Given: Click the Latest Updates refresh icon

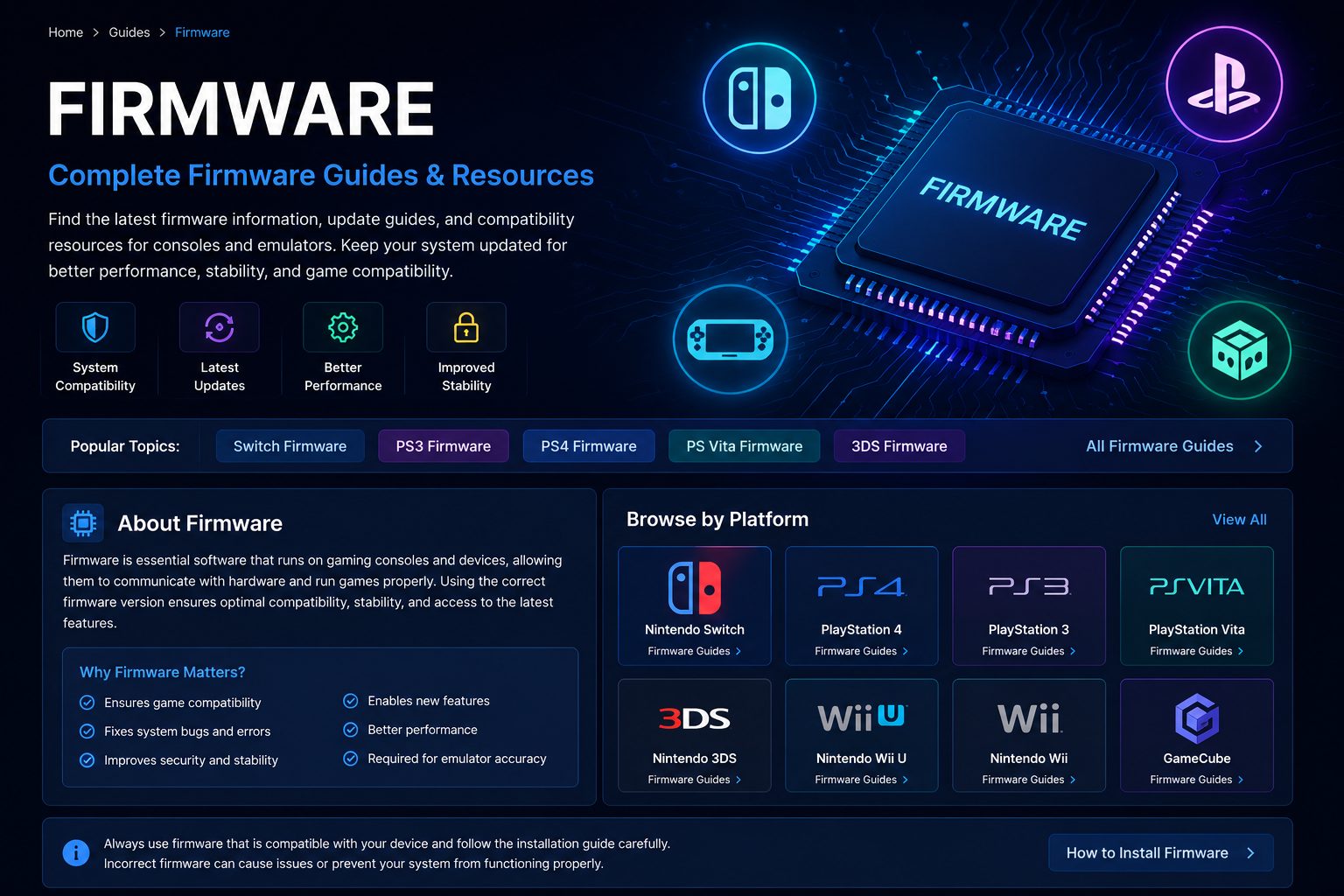Looking at the screenshot, I should pos(219,327).
